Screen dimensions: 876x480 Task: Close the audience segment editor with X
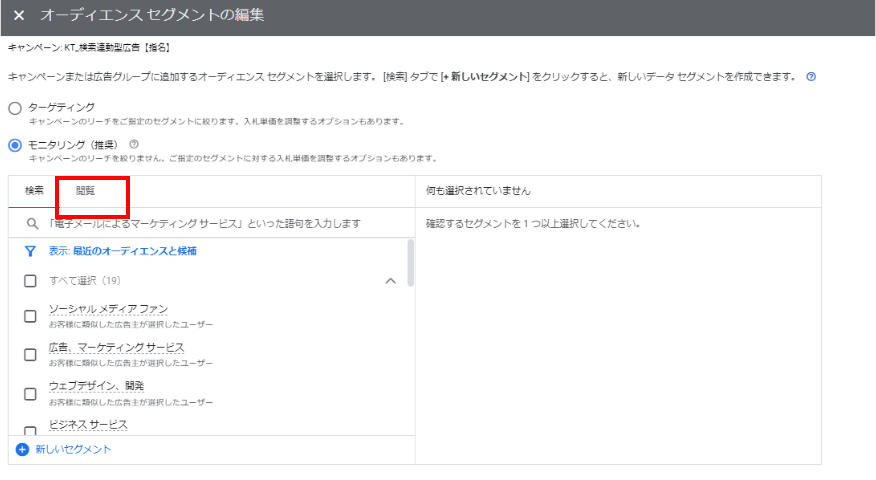click(18, 16)
